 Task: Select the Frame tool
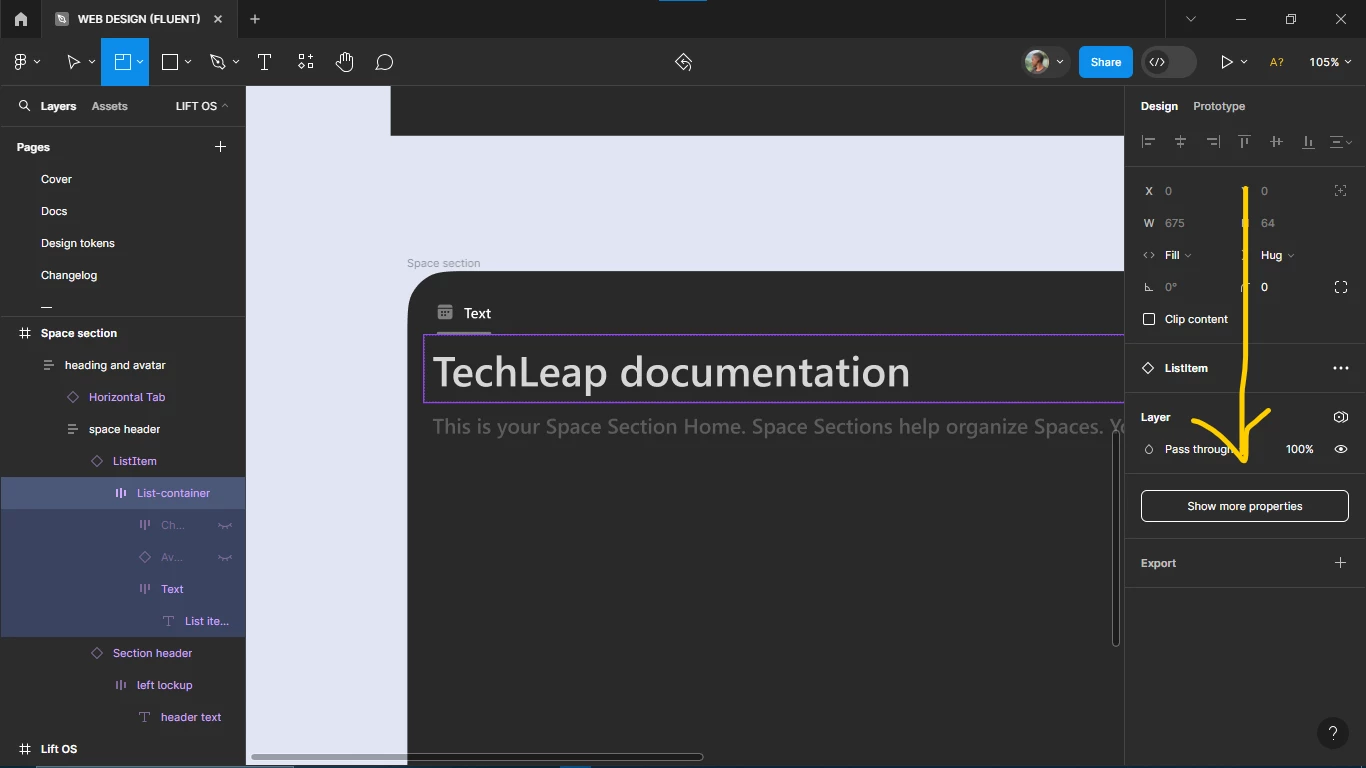[x=122, y=62]
